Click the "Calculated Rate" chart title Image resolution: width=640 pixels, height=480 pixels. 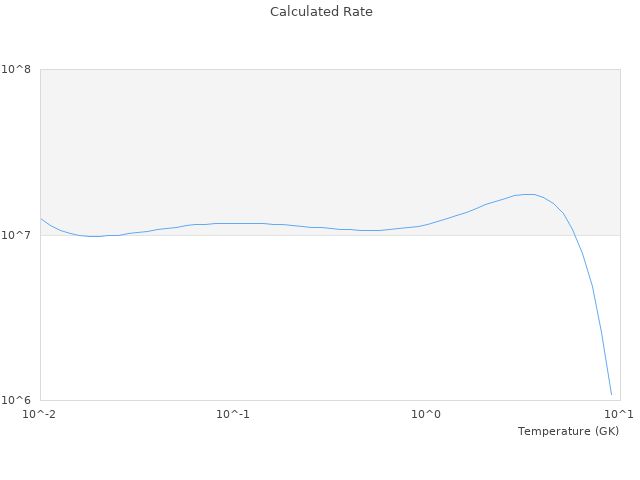coord(320,12)
